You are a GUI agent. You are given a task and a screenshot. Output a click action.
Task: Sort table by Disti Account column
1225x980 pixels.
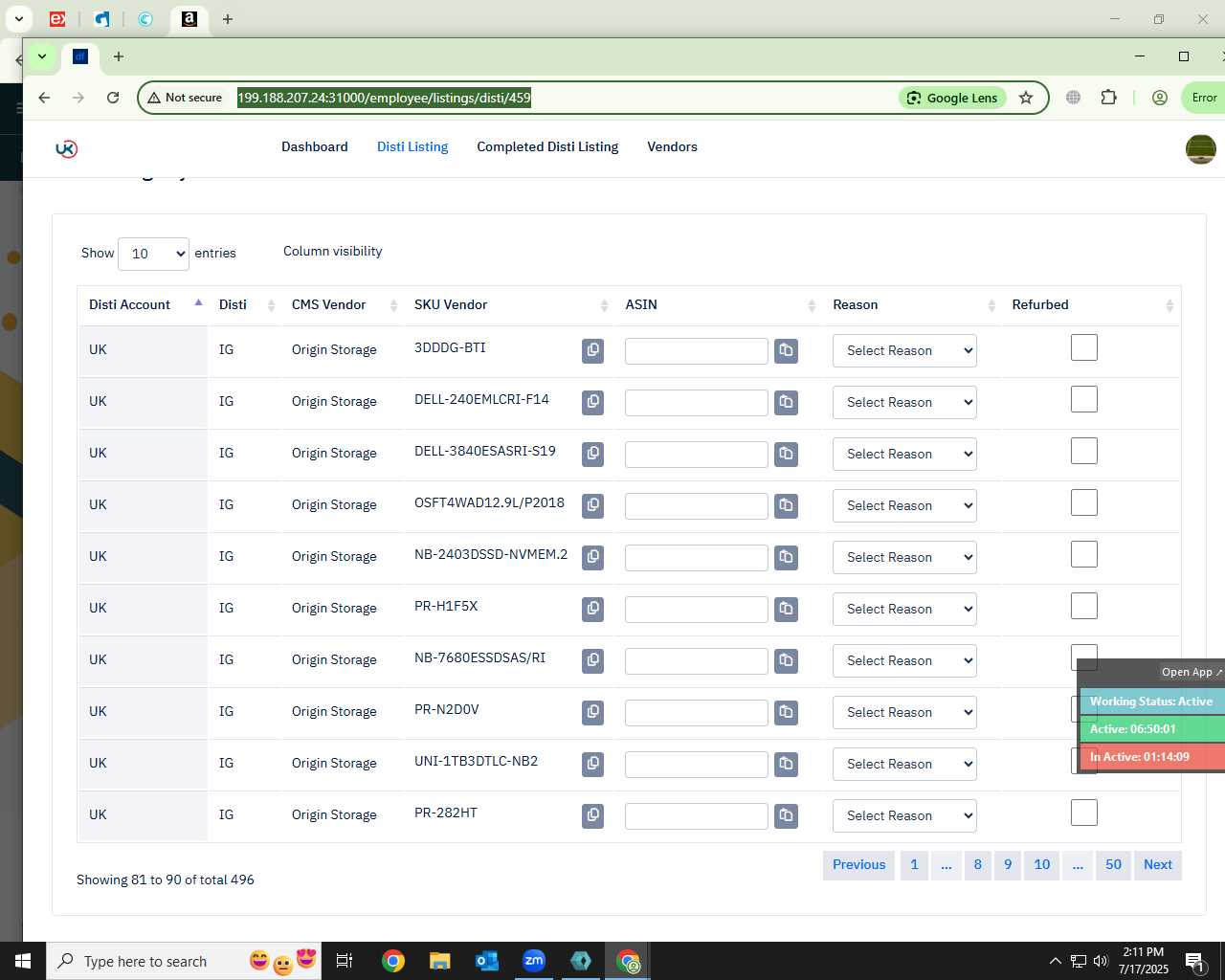tap(144, 304)
